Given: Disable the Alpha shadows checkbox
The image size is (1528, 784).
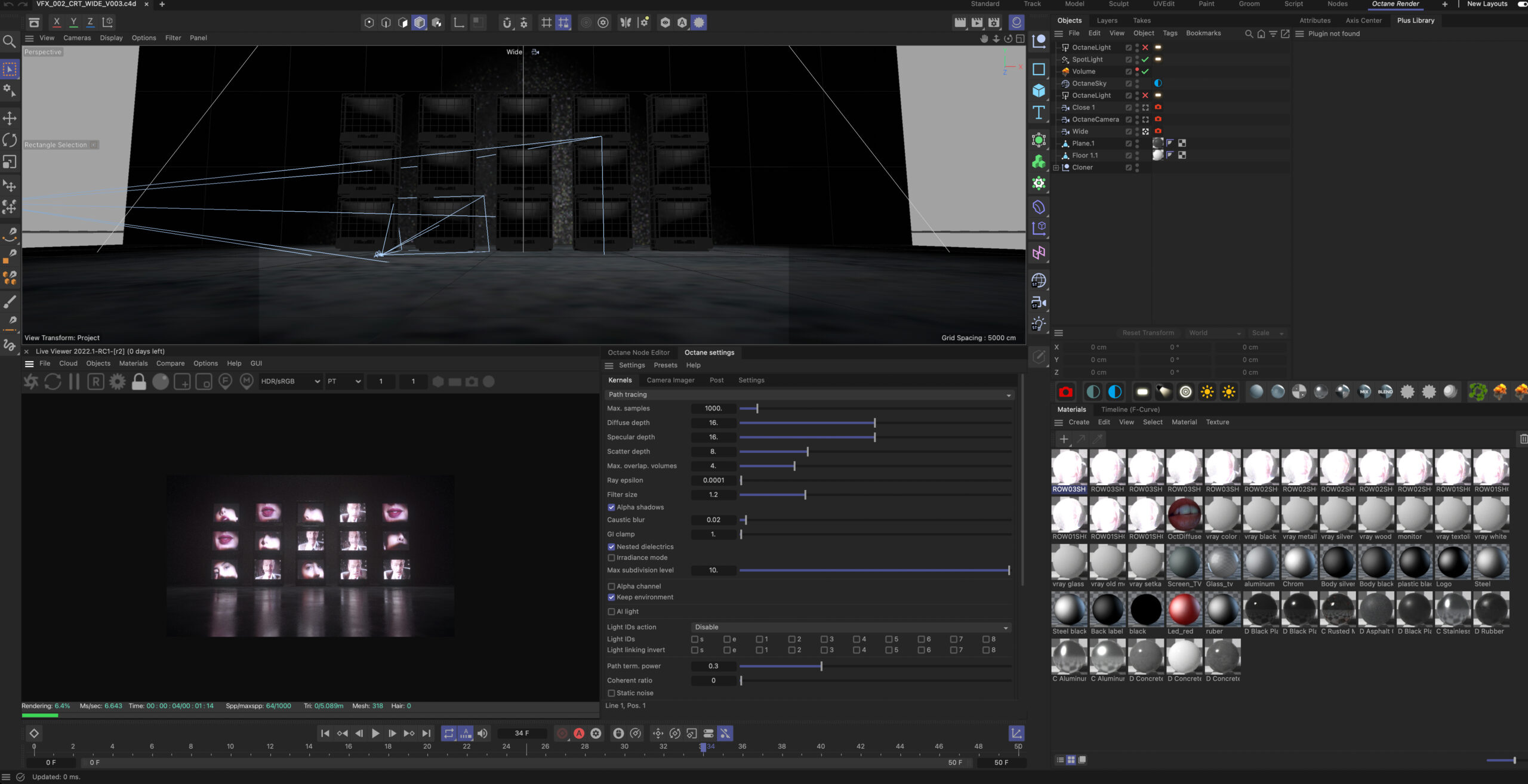Looking at the screenshot, I should point(611,507).
